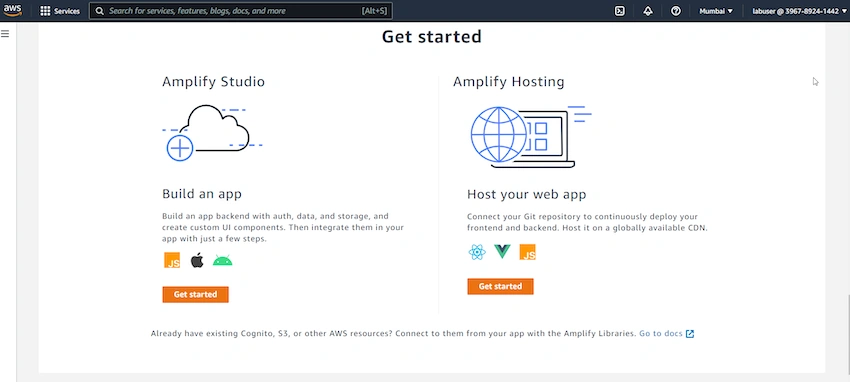
Task: Click the React logo icon
Action: [x=477, y=252]
